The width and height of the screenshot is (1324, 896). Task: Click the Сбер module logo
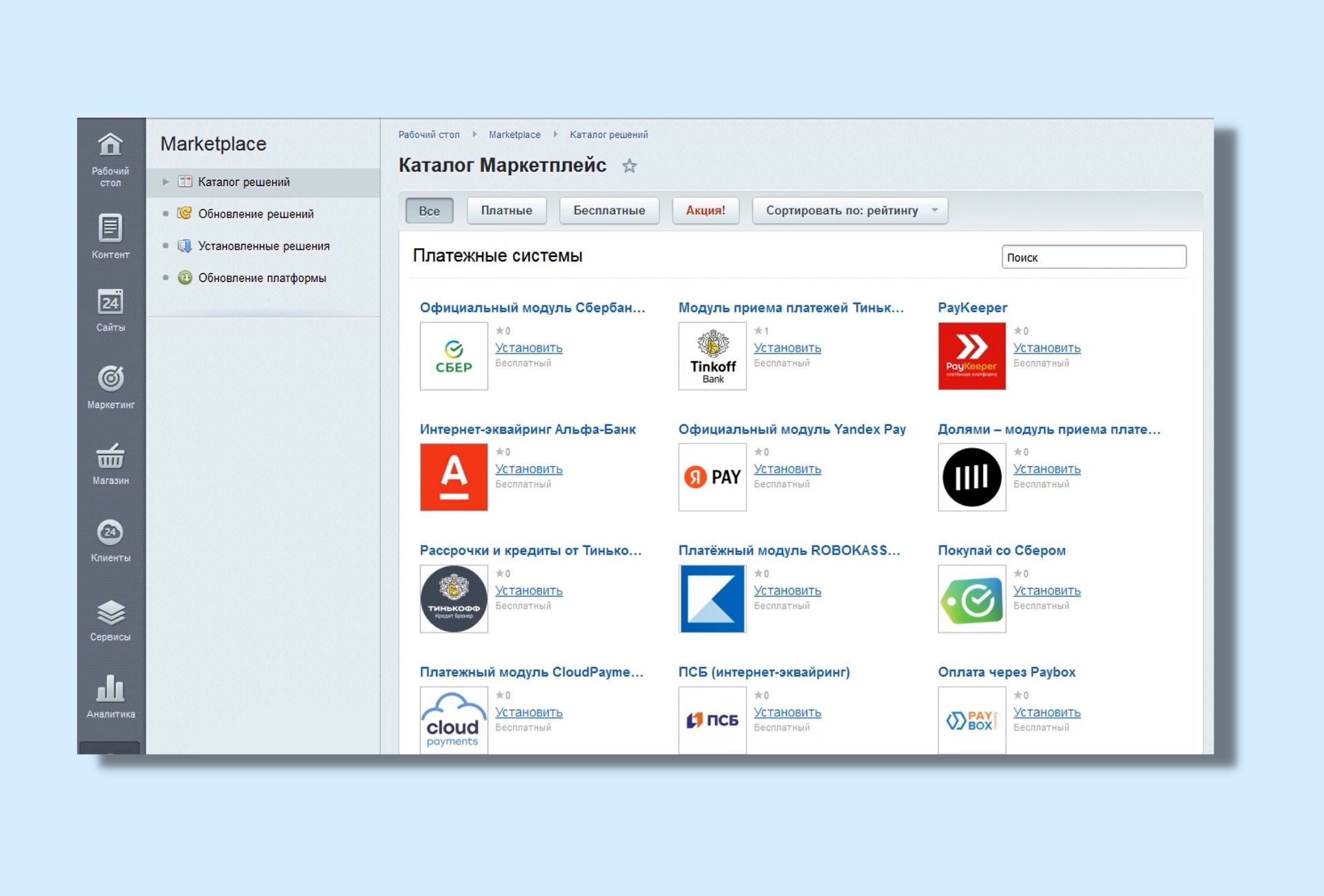pos(454,356)
